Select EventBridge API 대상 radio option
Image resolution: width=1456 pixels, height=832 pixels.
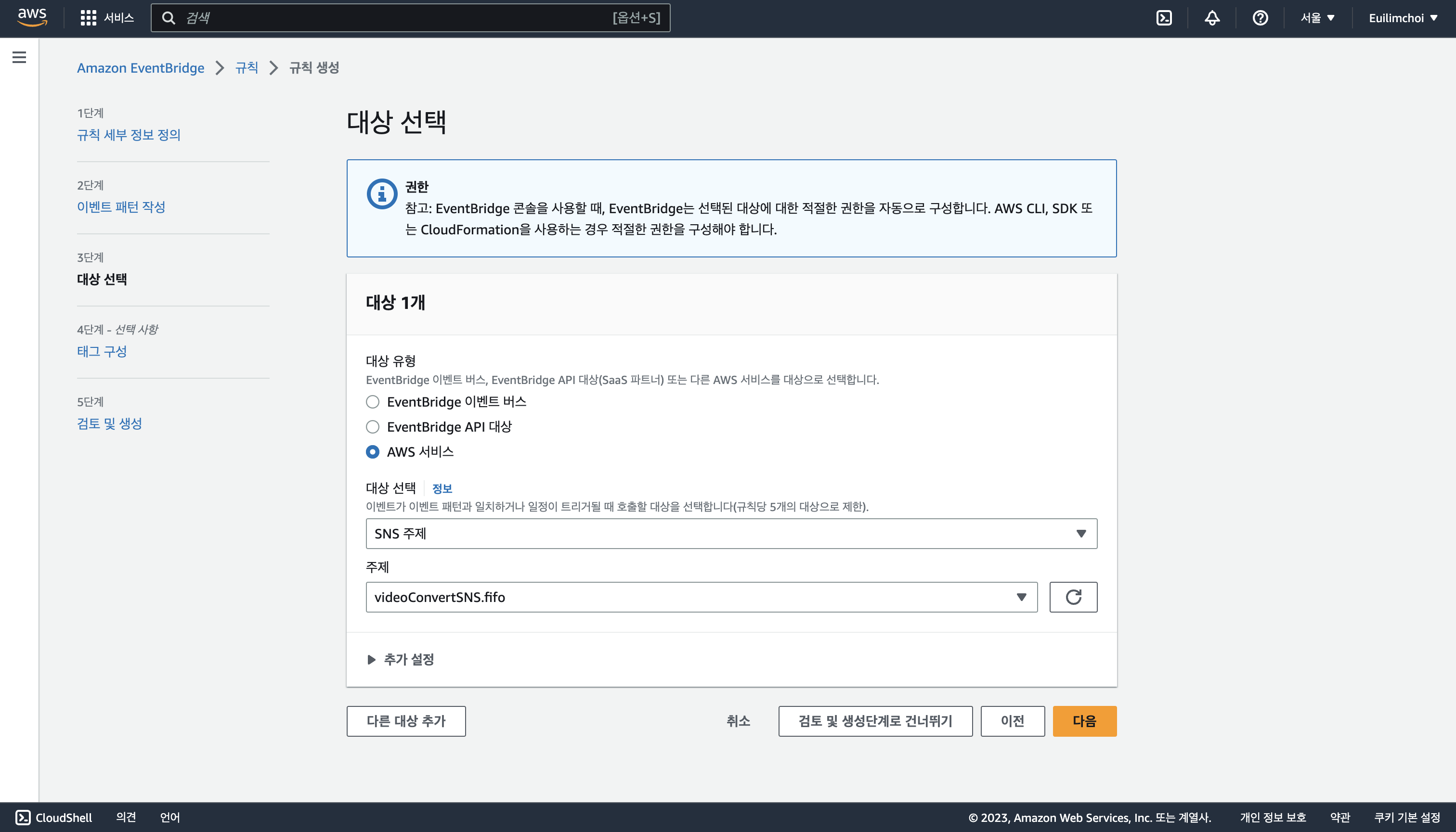click(373, 427)
